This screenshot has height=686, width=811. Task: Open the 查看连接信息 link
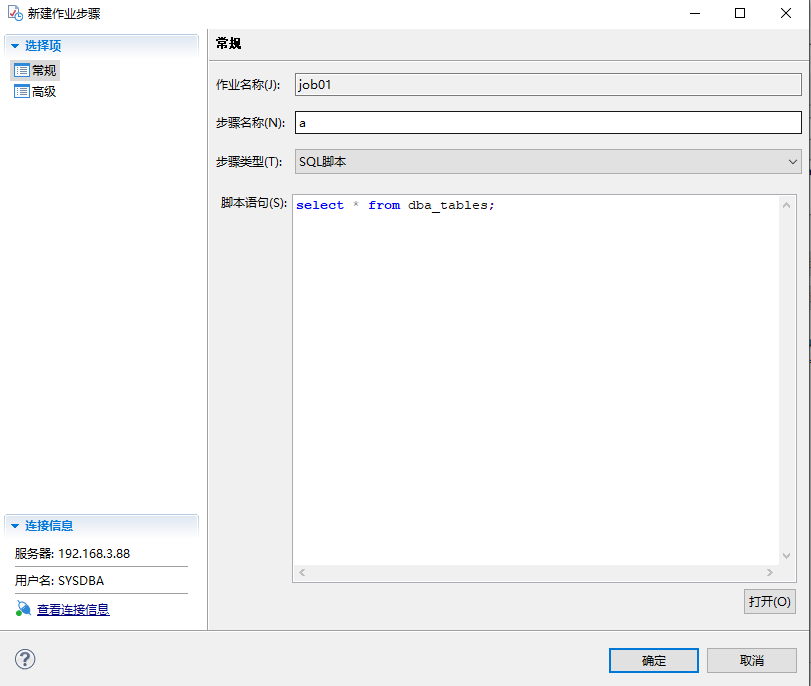[73, 609]
